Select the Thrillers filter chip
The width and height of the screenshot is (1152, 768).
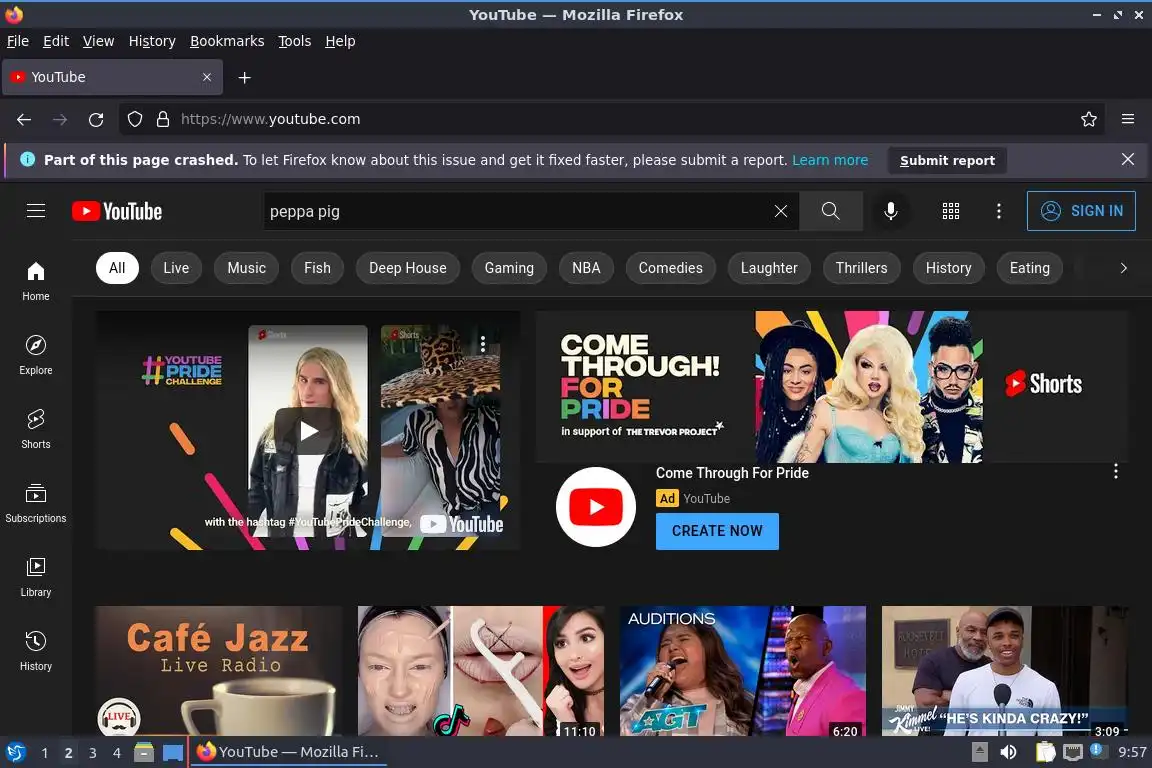tap(862, 268)
